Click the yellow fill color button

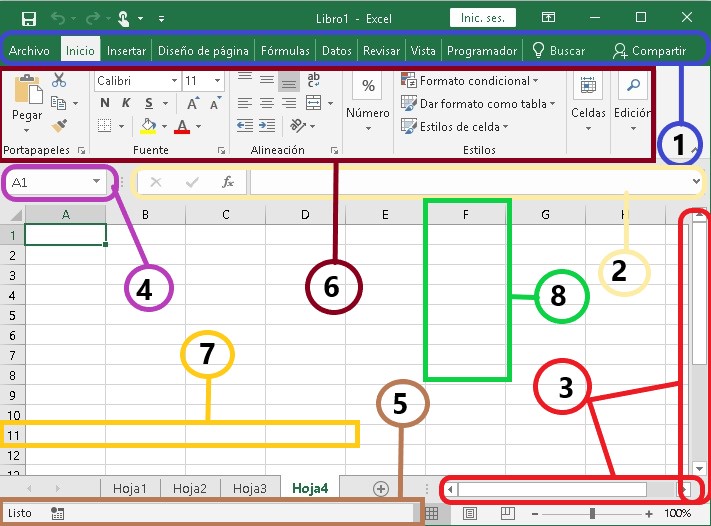point(148,126)
